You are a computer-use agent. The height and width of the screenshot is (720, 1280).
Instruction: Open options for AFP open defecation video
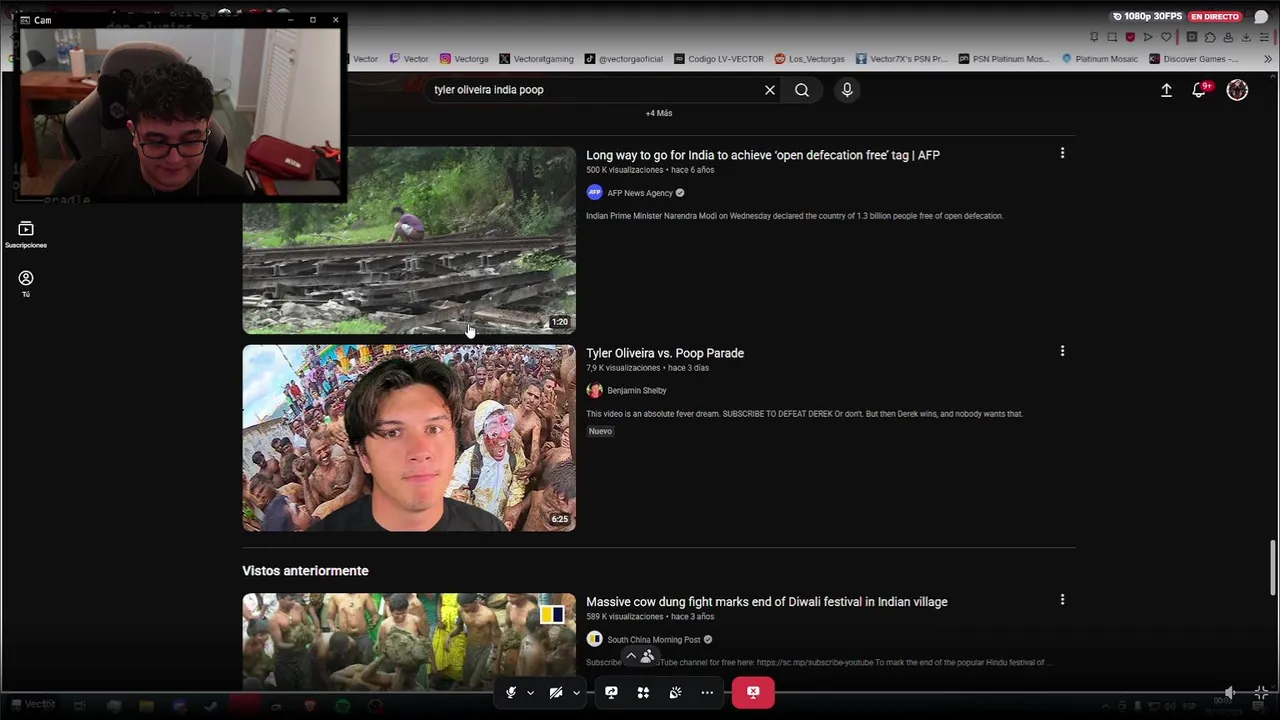[1062, 153]
